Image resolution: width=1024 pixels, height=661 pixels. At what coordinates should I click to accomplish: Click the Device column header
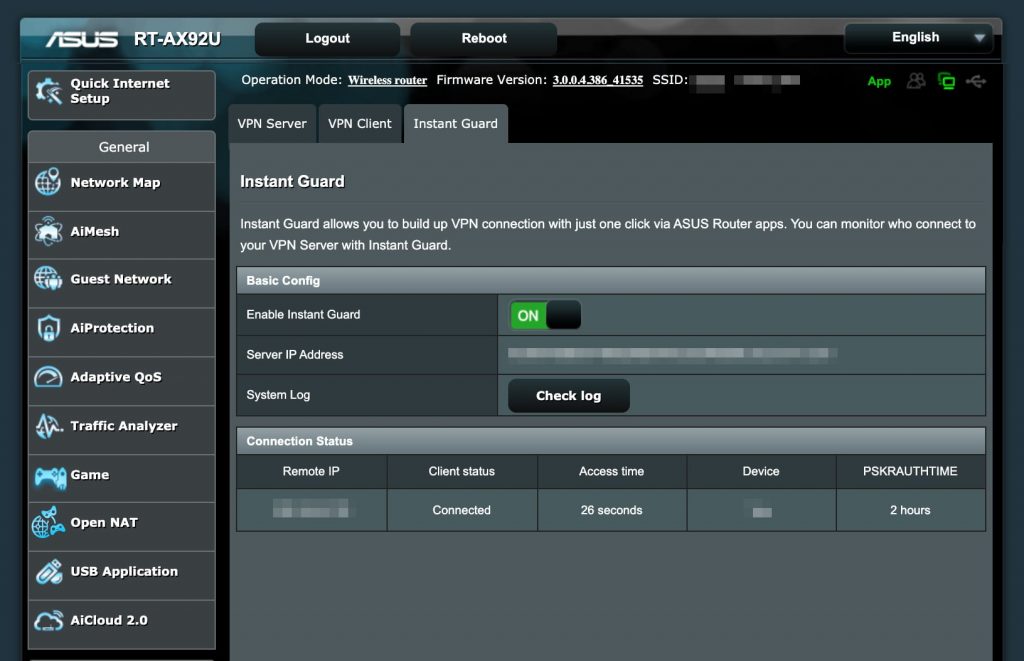(x=761, y=472)
